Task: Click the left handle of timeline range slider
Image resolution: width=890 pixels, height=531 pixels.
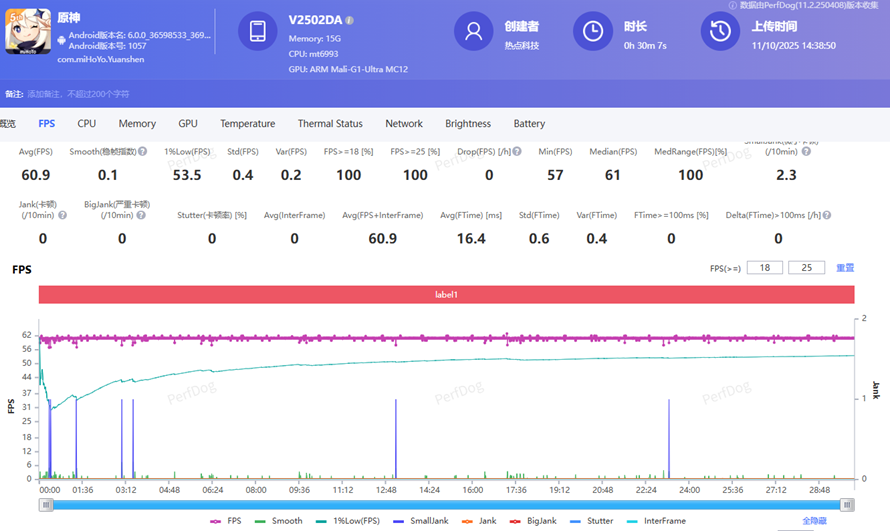Action: (45, 505)
